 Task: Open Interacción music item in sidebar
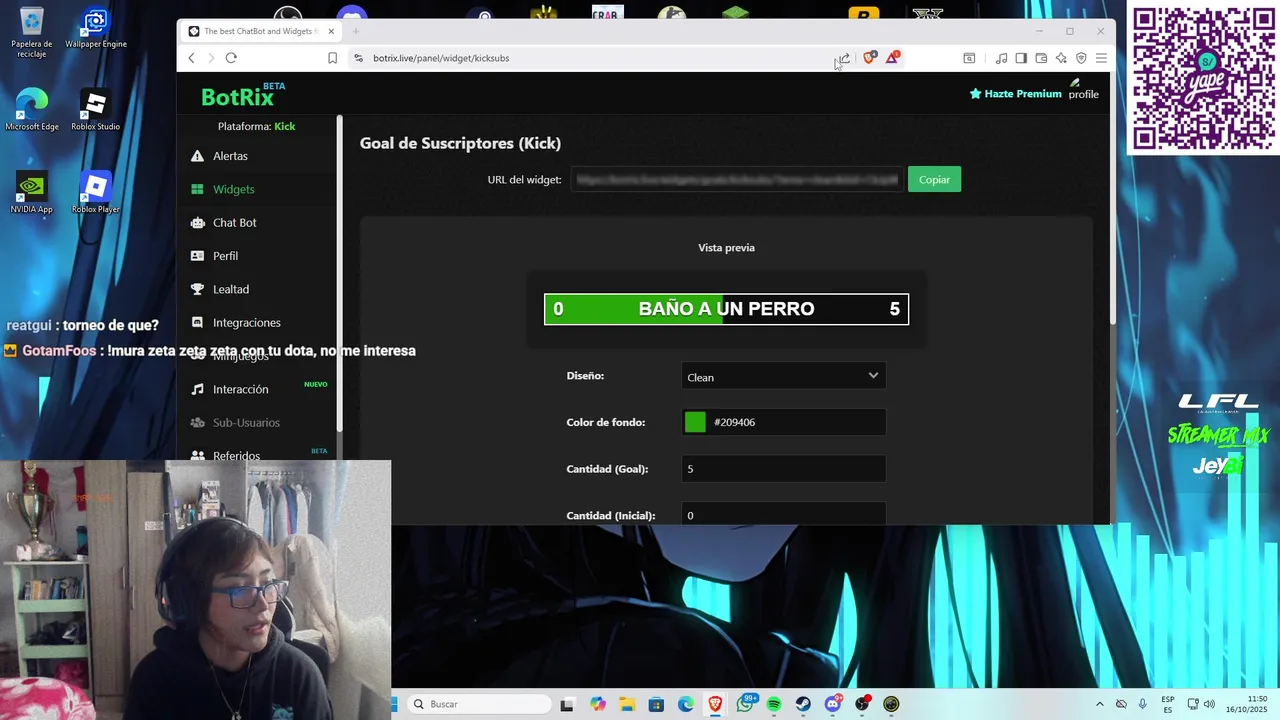pos(240,389)
